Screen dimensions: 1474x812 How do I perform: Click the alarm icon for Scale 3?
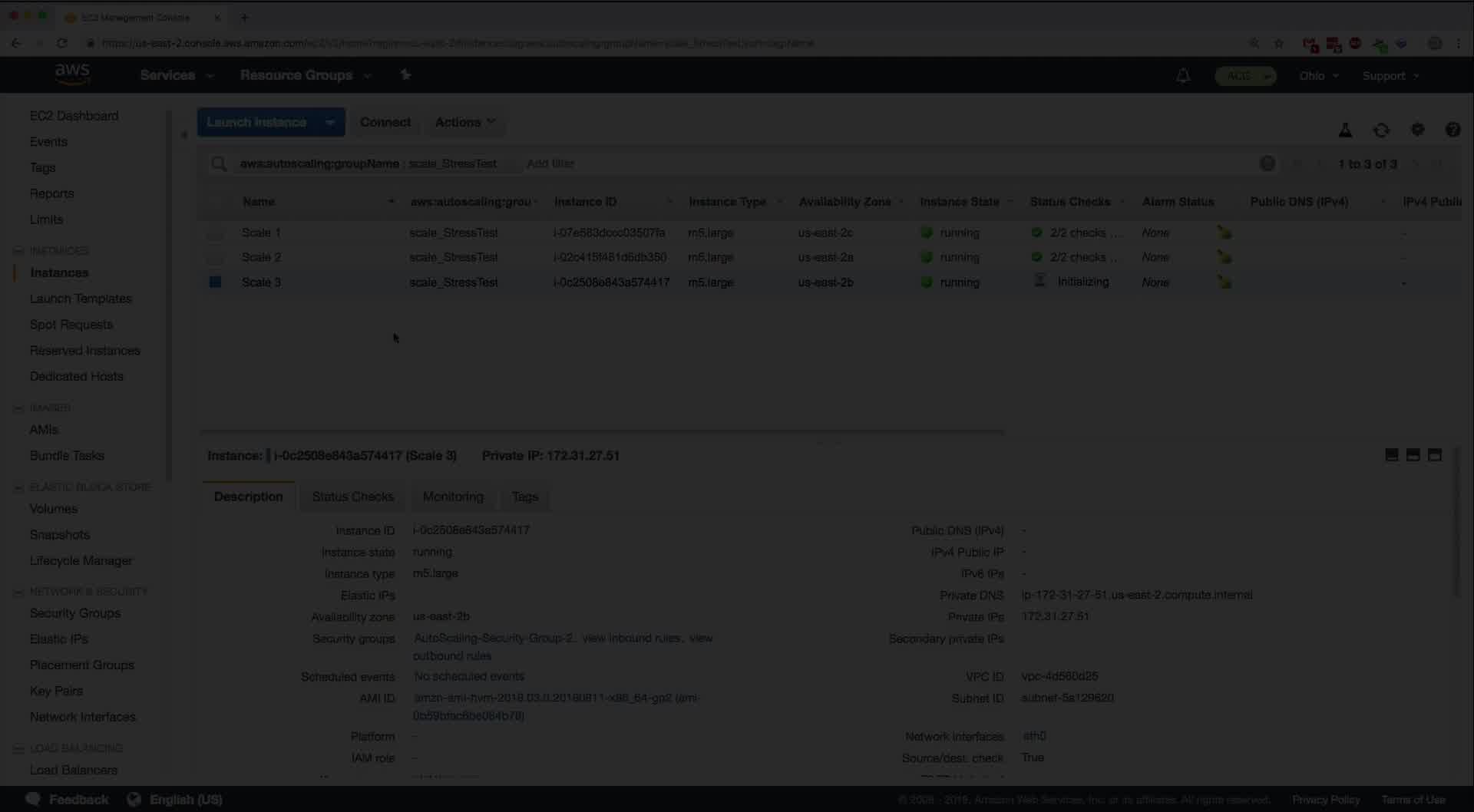(x=1224, y=282)
